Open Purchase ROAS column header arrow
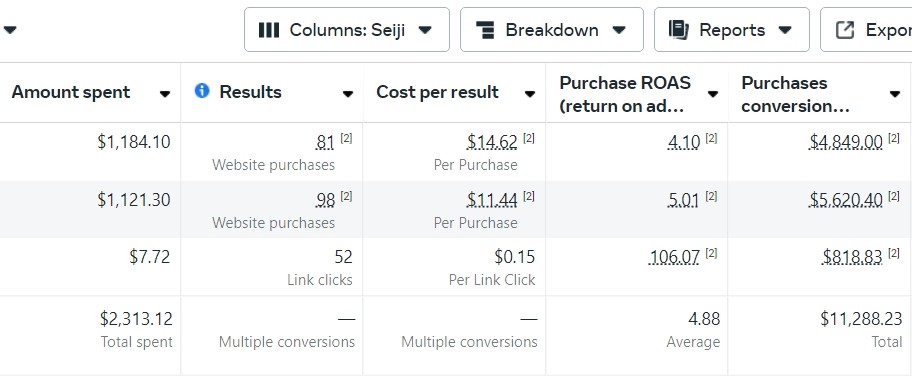 tap(712, 94)
